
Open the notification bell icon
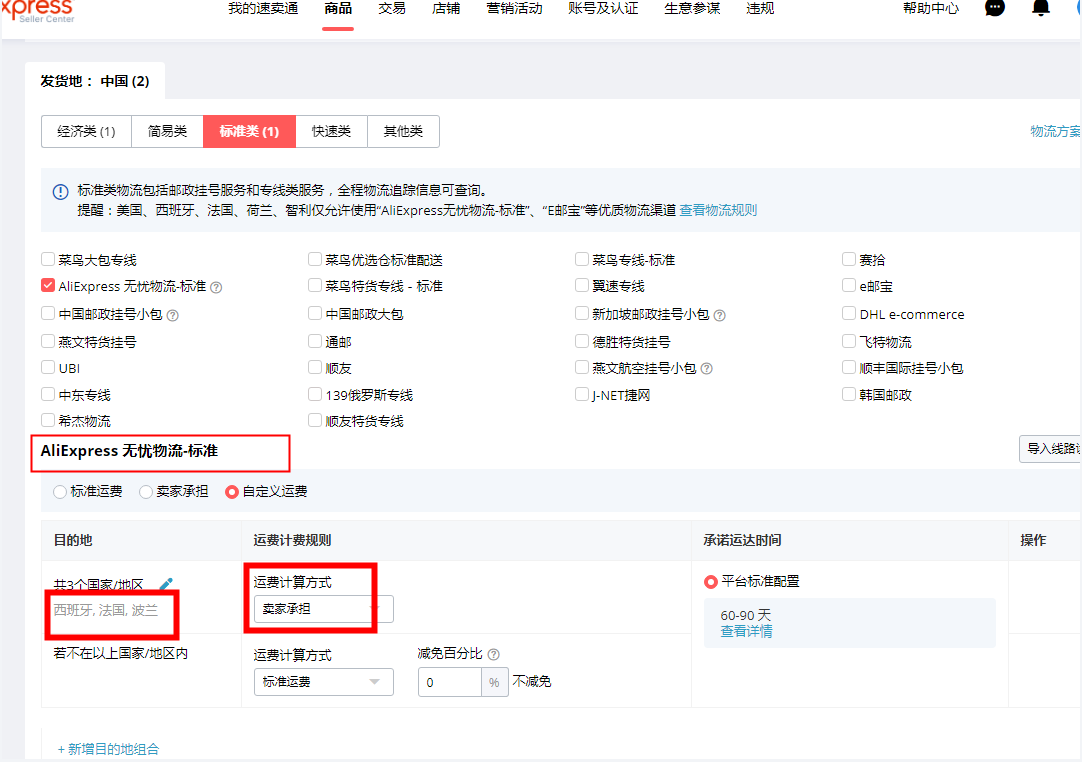click(1041, 8)
